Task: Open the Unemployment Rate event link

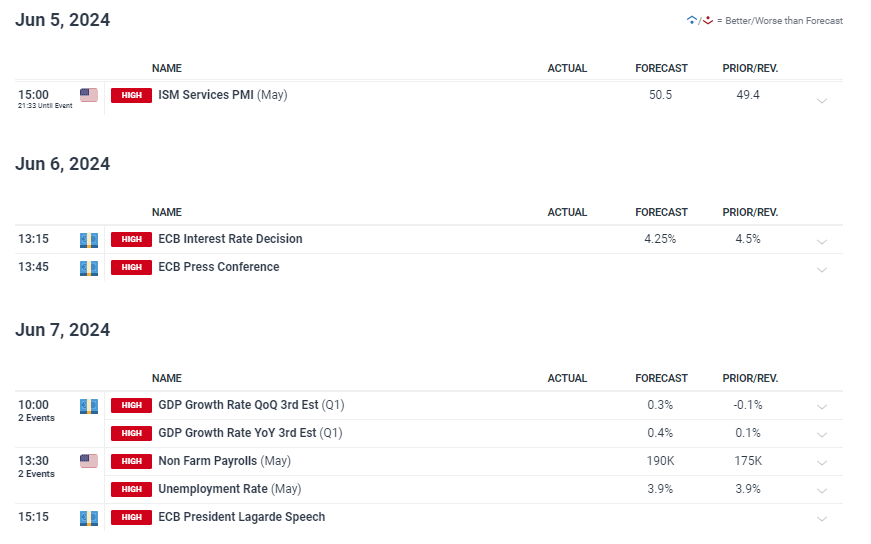Action: pos(213,489)
